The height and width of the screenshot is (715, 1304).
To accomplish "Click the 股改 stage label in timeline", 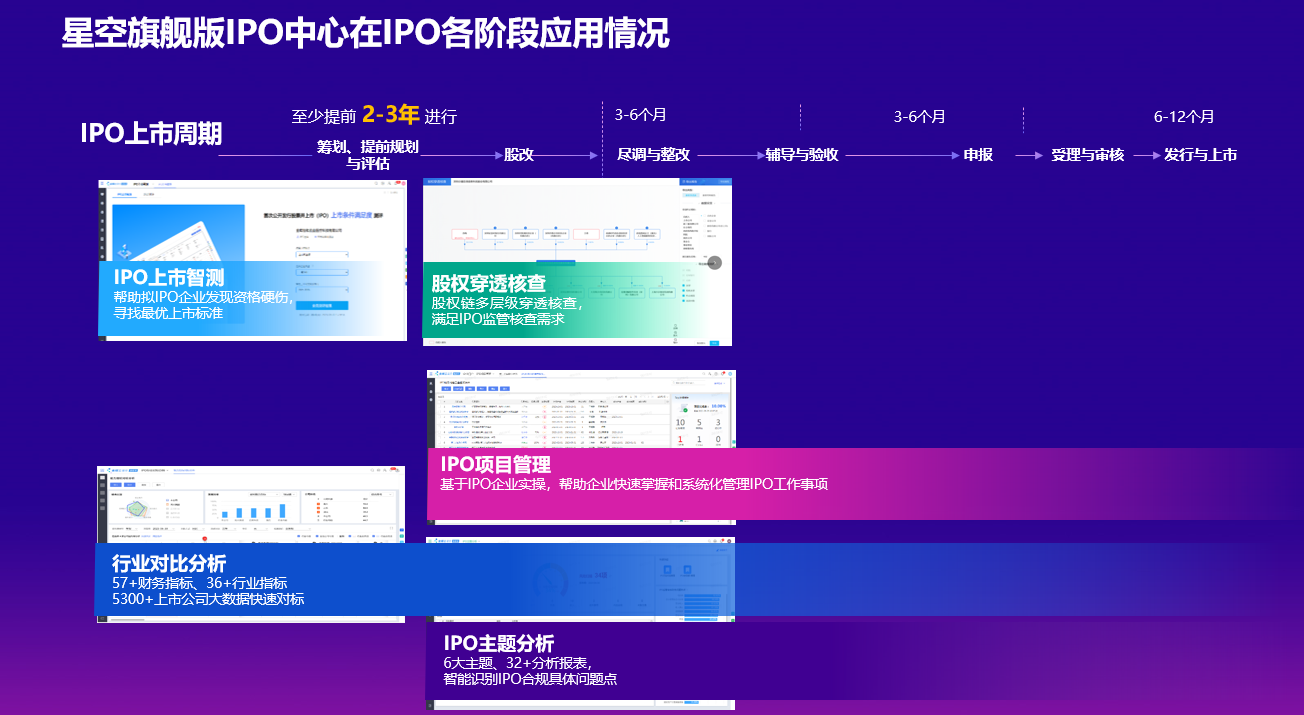I will [x=518, y=155].
